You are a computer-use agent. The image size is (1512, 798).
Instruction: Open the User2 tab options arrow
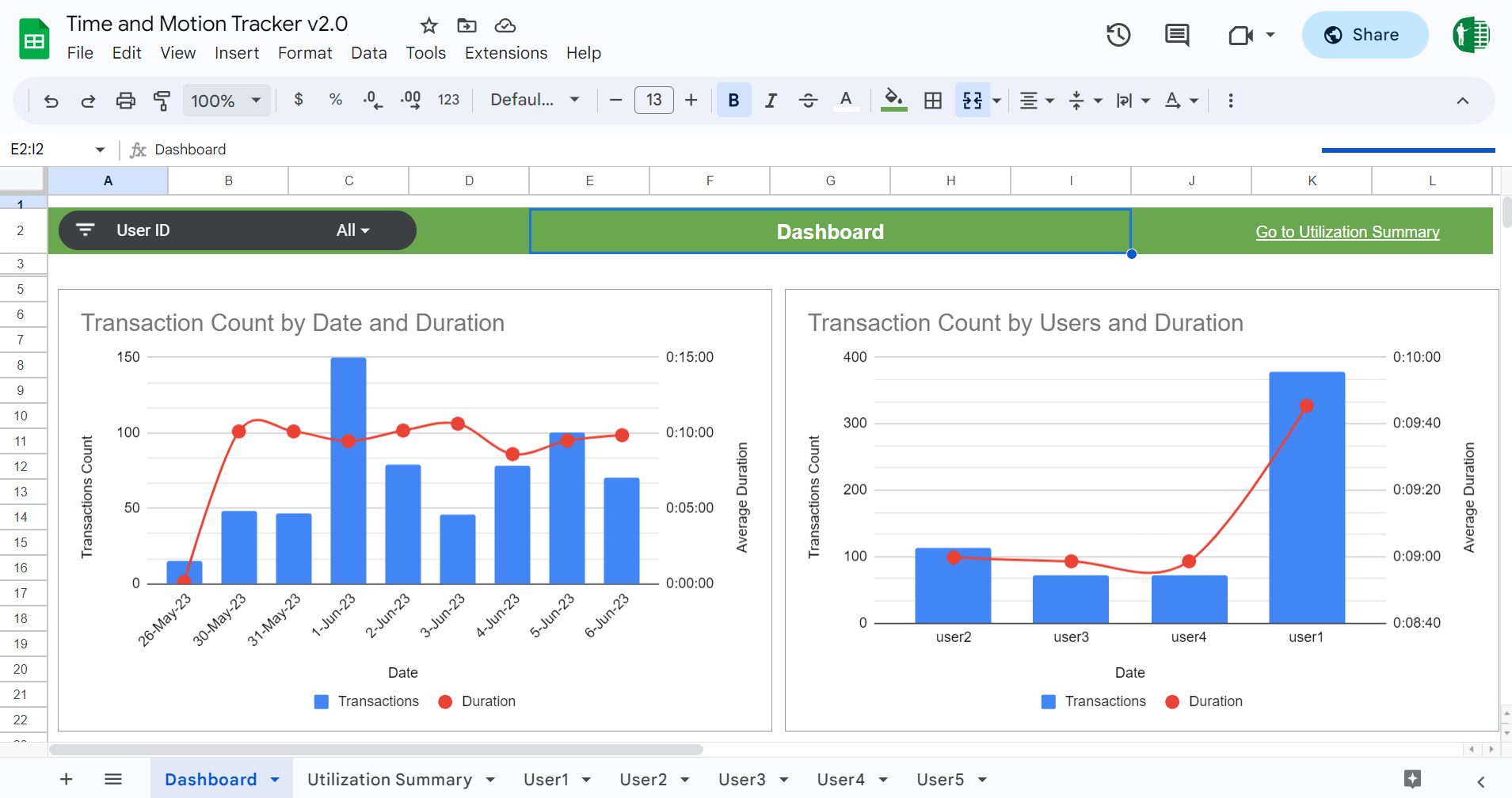(x=685, y=780)
